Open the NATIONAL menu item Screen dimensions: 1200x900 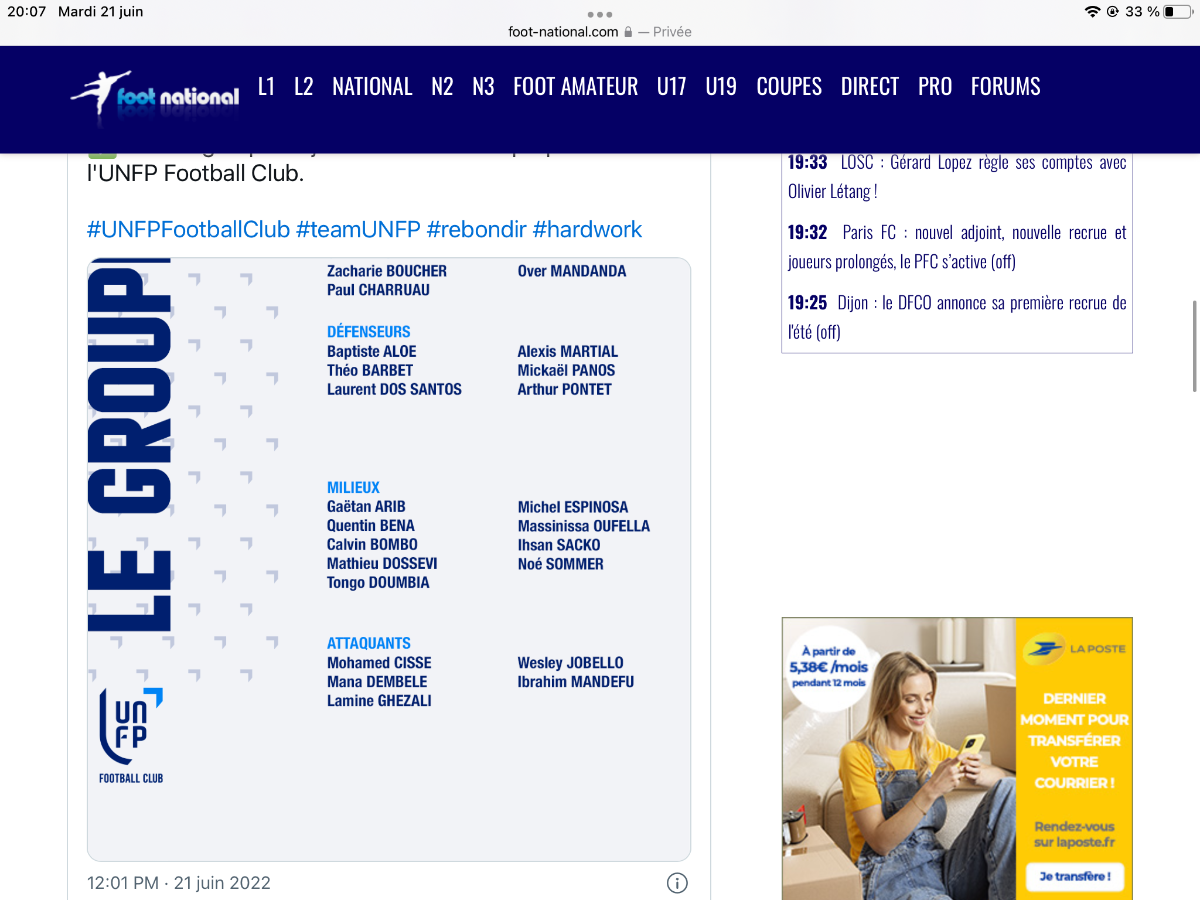372,87
